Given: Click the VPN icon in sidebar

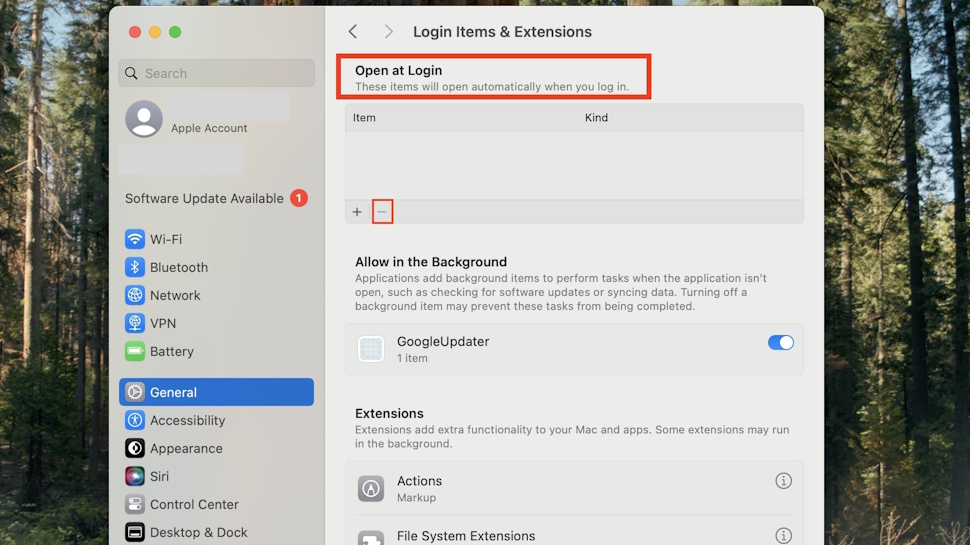Looking at the screenshot, I should pos(134,323).
